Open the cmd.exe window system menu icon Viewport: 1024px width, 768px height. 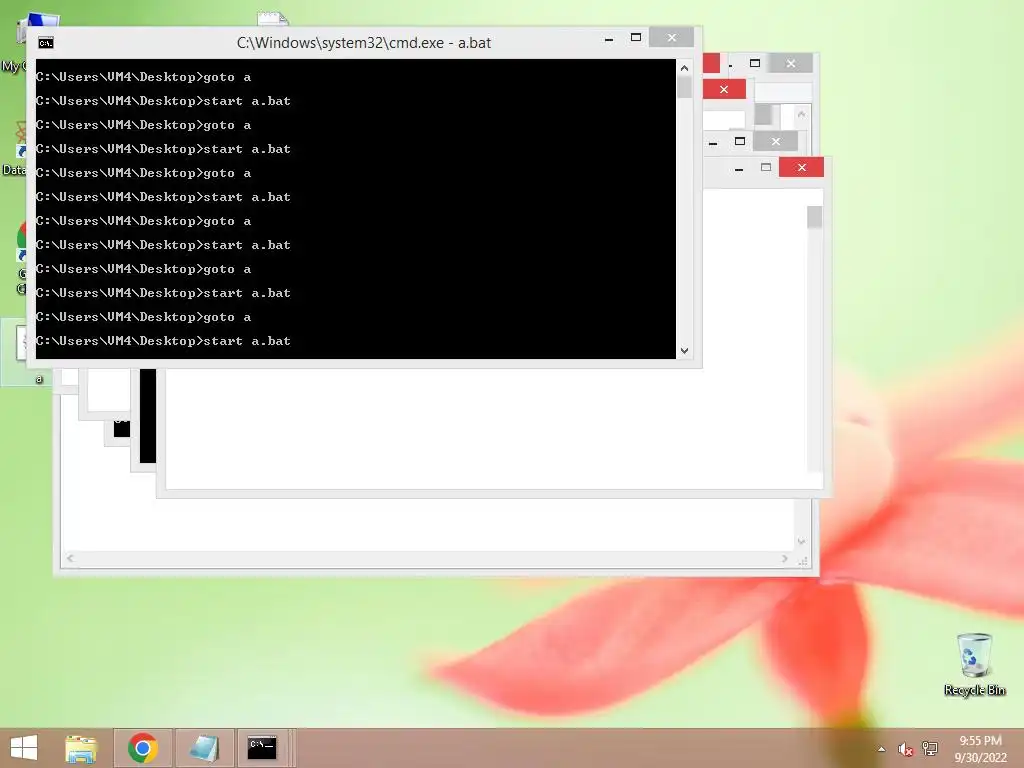pyautogui.click(x=46, y=43)
